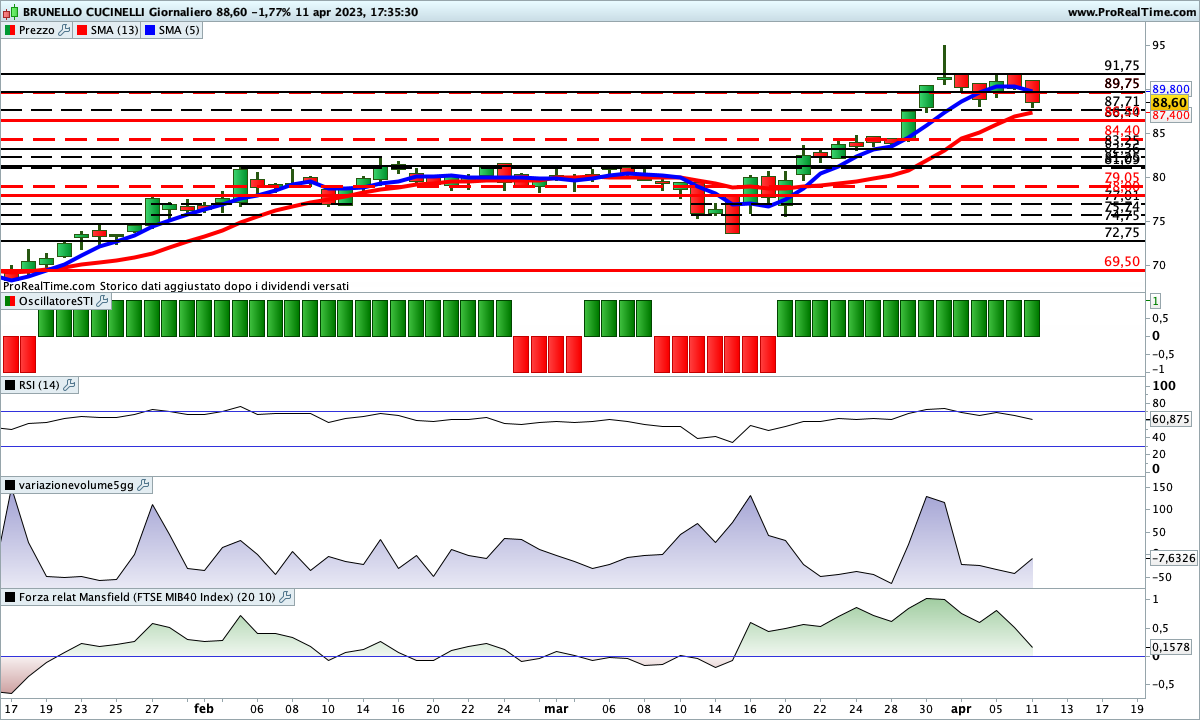
Task: Click the Prezzo green-red color swatch
Action: pos(10,30)
